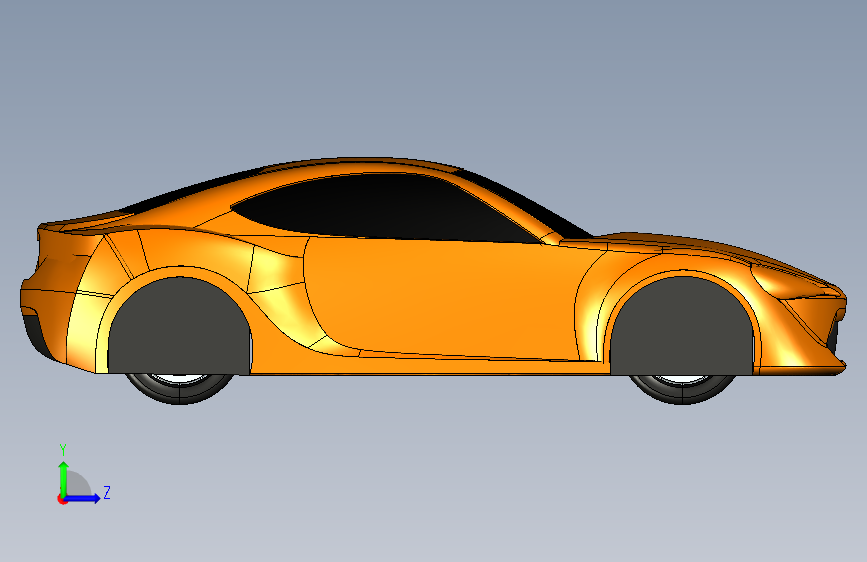867x562 pixels.
Task: Click the blue Z axis arrow of triad
Action: (x=83, y=498)
